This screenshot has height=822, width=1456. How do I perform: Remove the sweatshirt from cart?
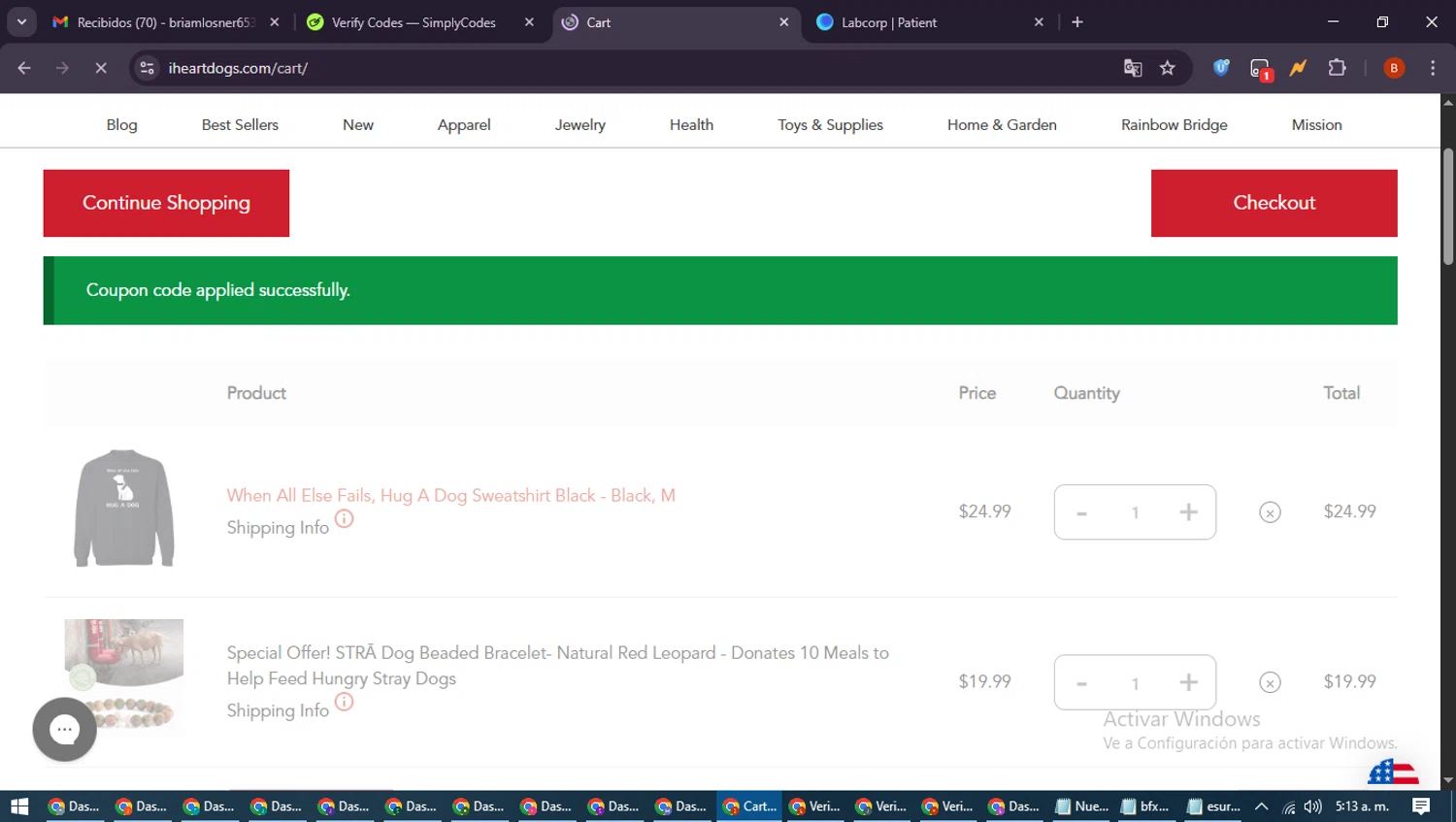1270,512
